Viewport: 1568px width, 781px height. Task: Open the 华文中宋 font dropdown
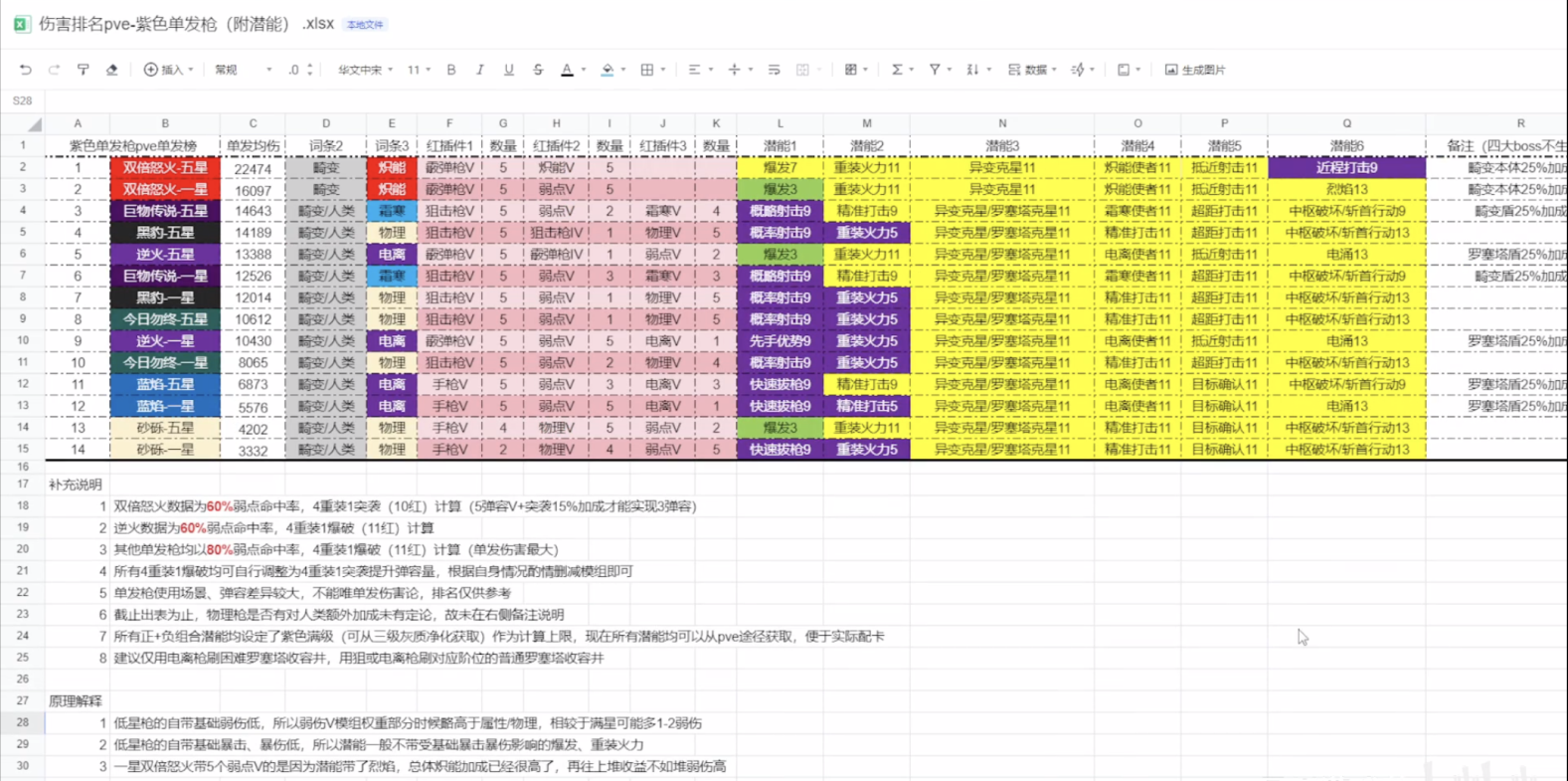tap(365, 70)
